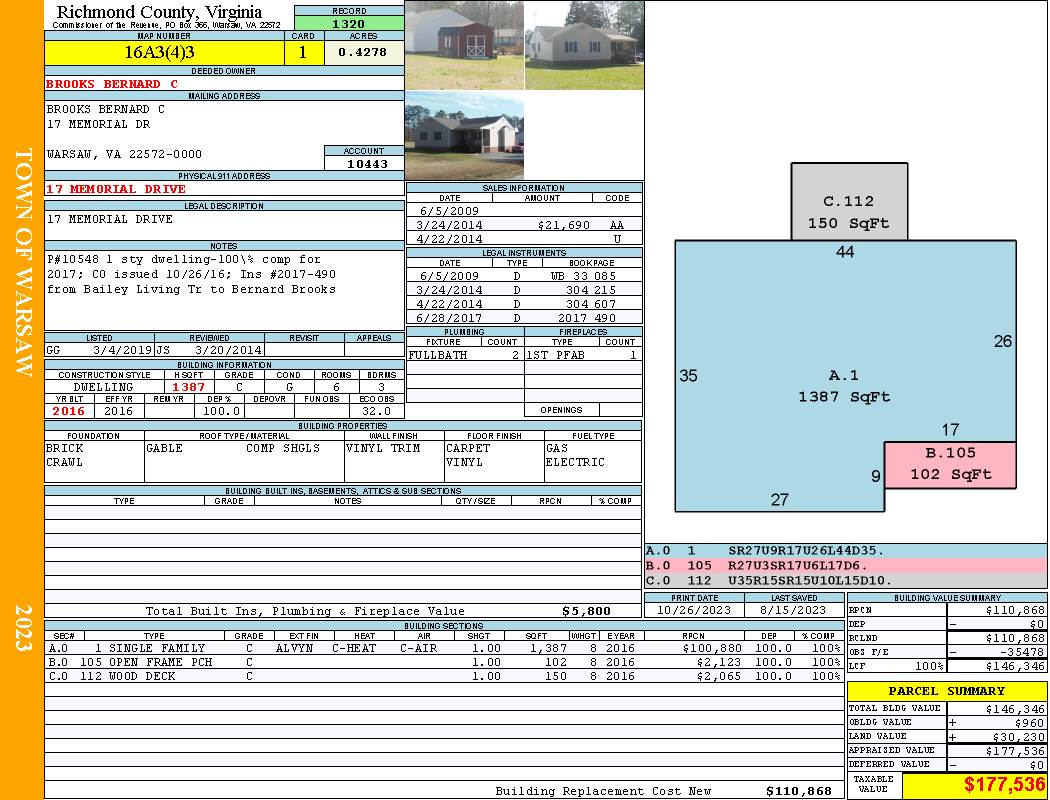
Task: Open the white house front photo thumbnail
Action: 584,46
